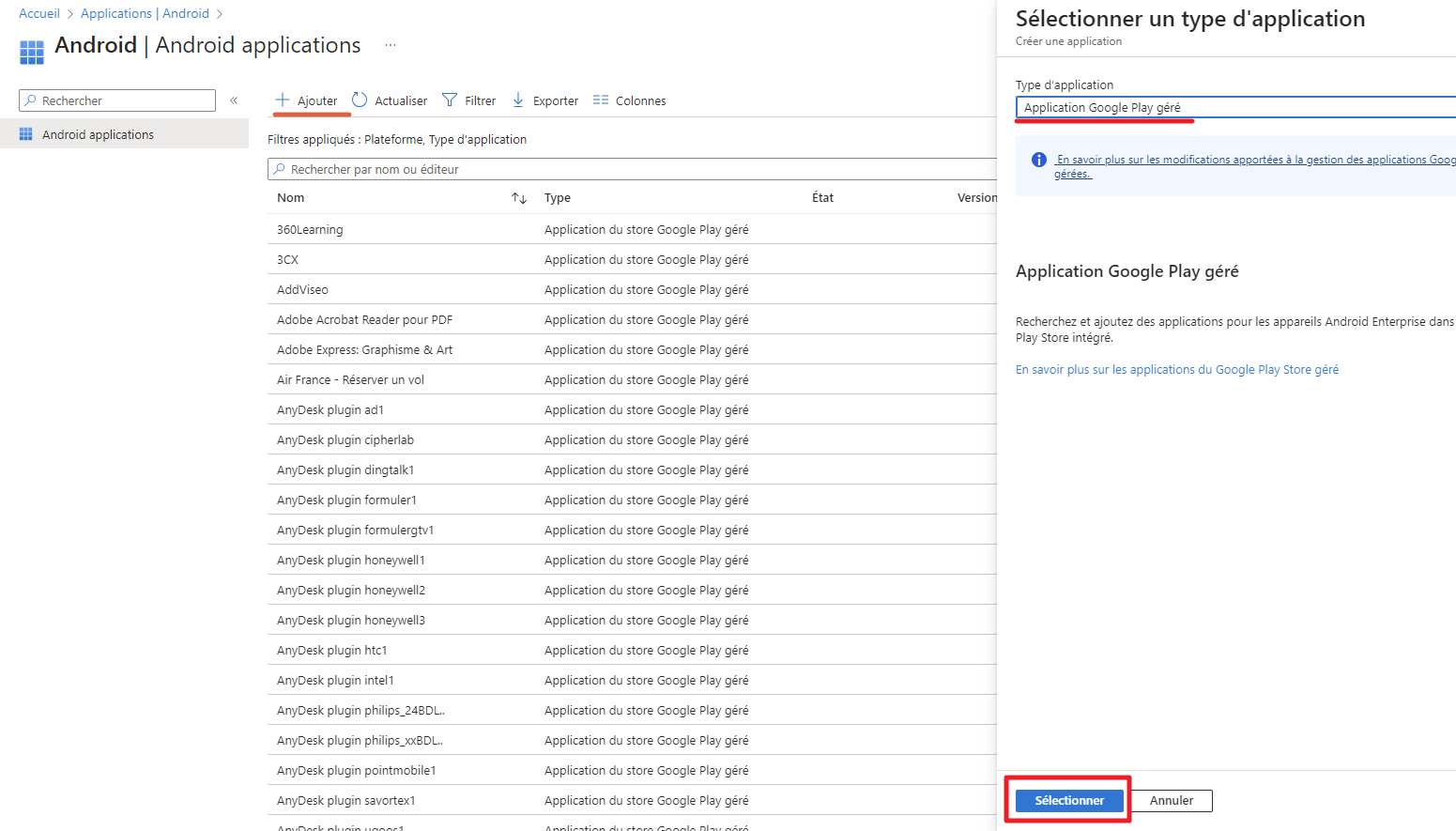Open AnyDesk plugin formuler1
Viewport: 1456px width, 831px height.
point(346,500)
